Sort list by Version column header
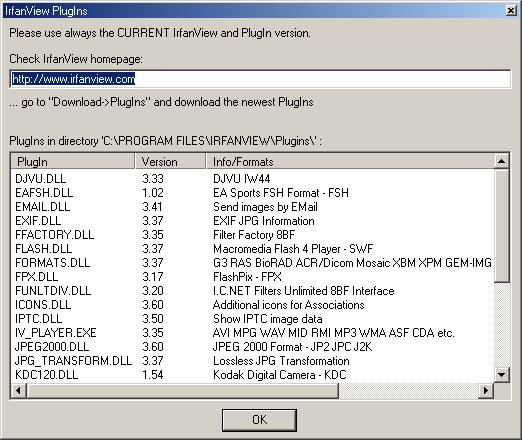 (170, 162)
